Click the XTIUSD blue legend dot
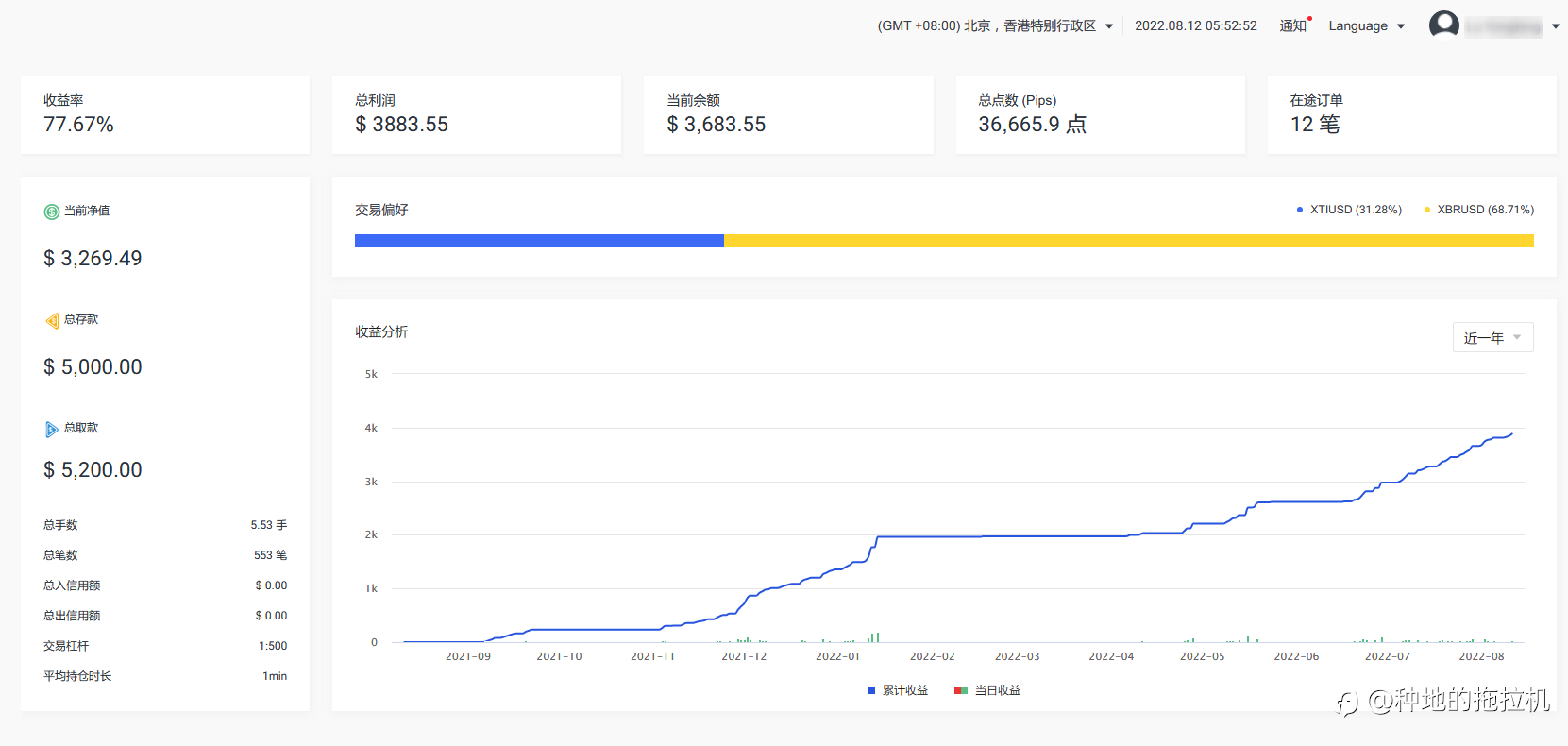The image size is (1568, 746). (1300, 210)
